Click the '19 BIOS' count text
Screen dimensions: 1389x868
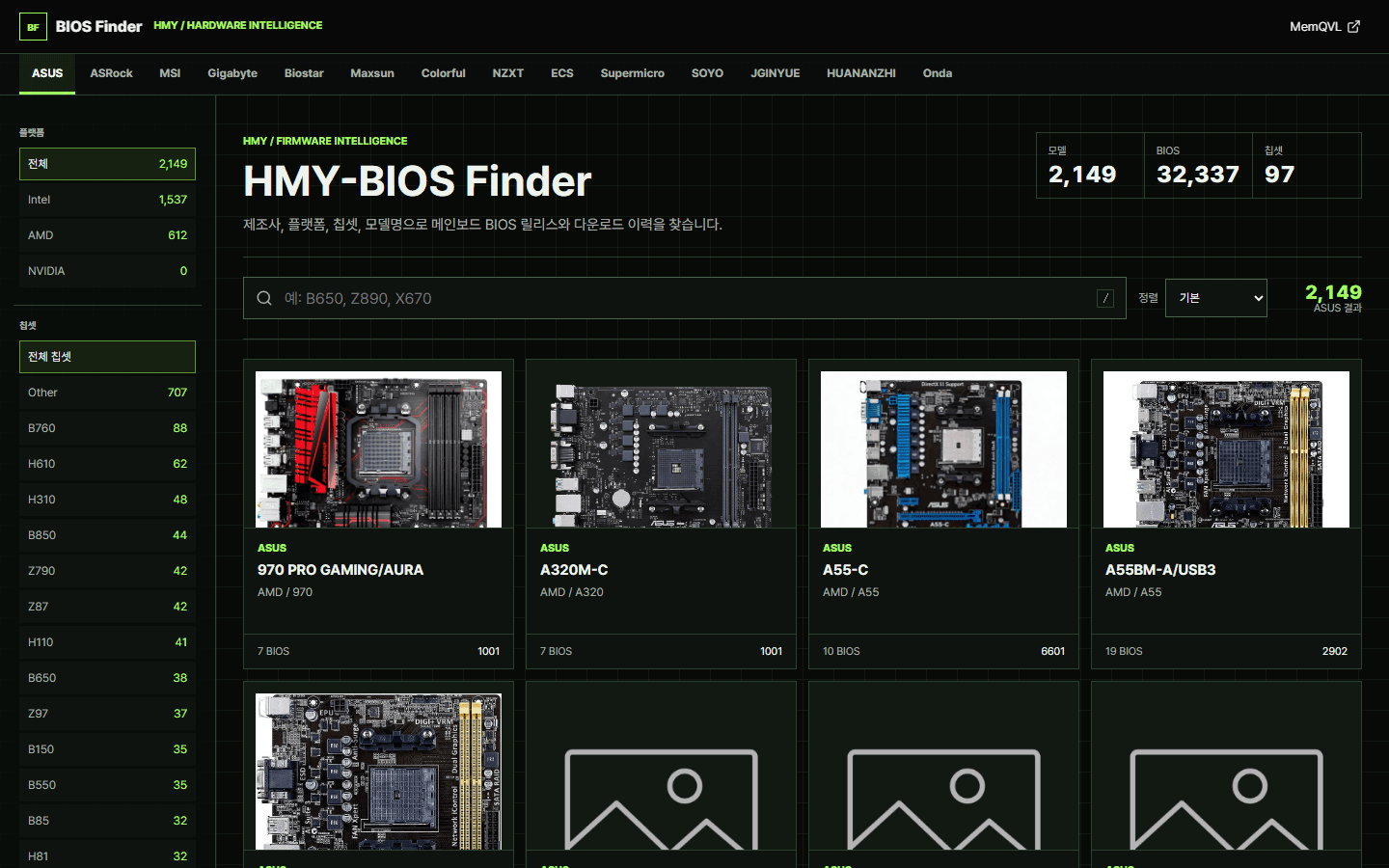(1124, 651)
